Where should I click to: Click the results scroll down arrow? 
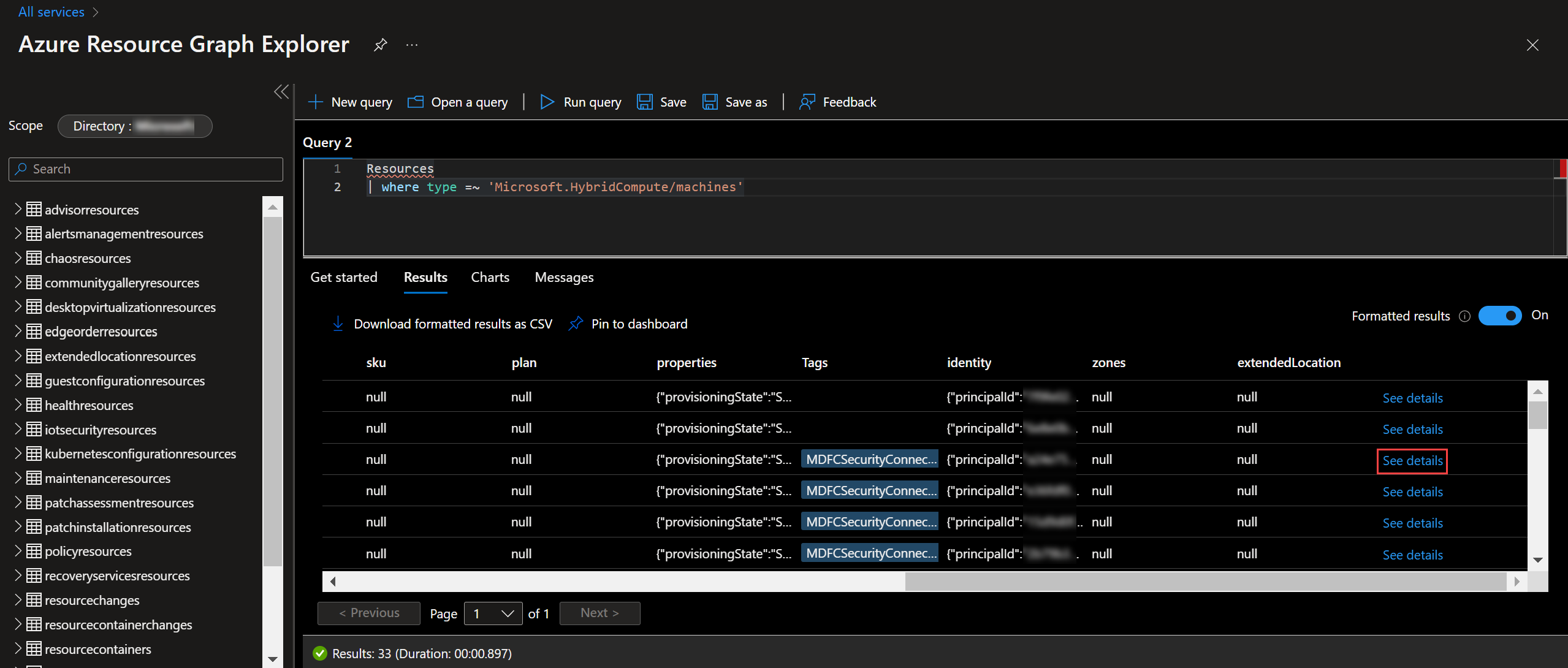click(1537, 560)
